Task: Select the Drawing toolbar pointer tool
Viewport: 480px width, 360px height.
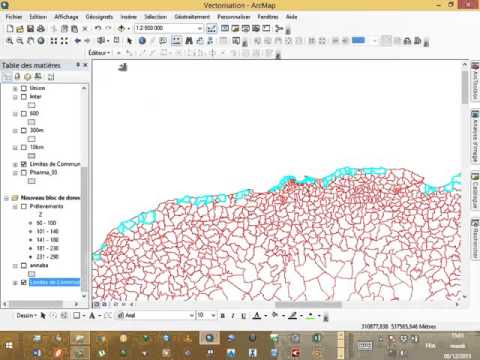Action: [x=43, y=315]
